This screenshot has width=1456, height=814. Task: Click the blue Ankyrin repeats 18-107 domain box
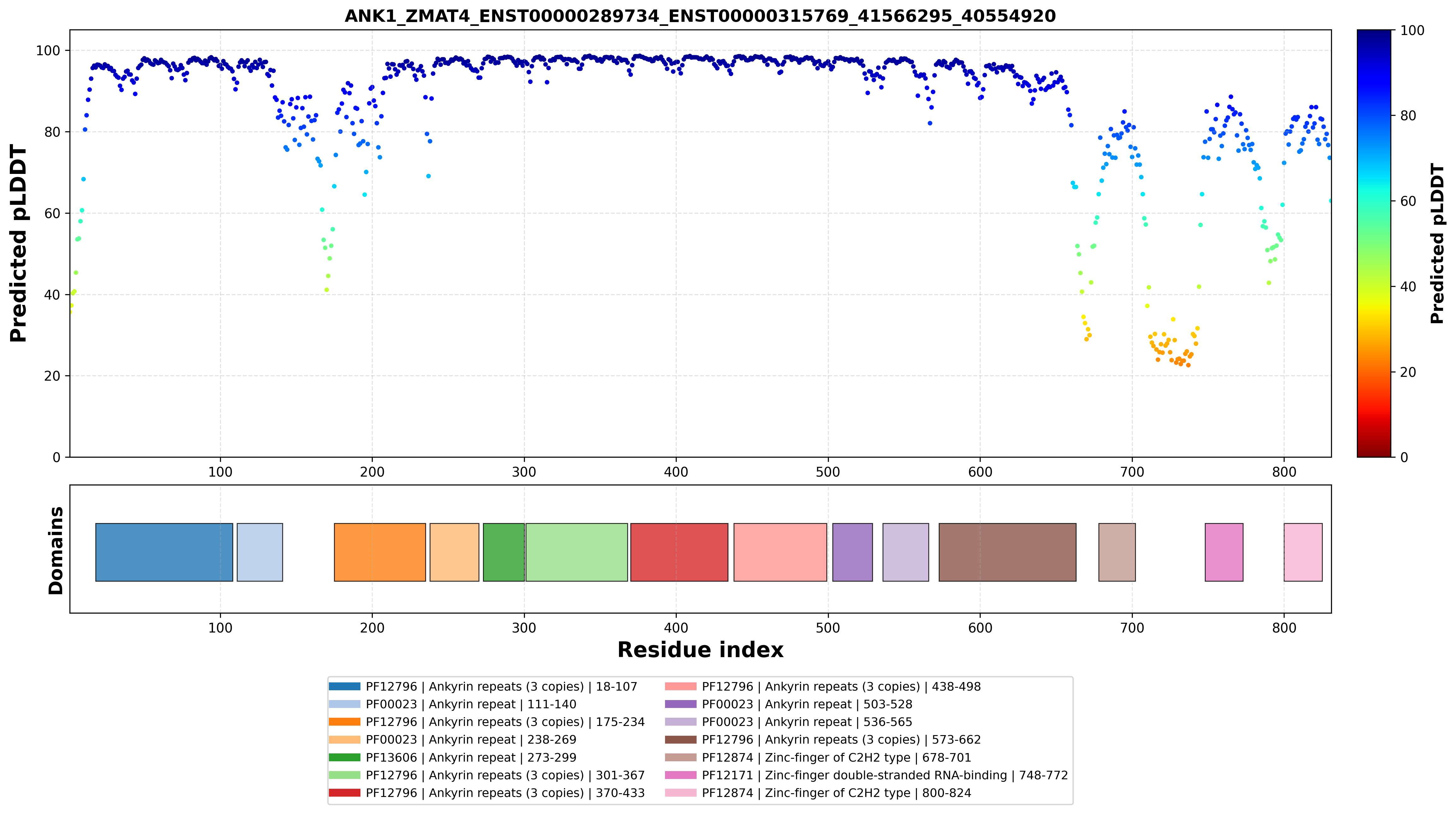click(164, 552)
